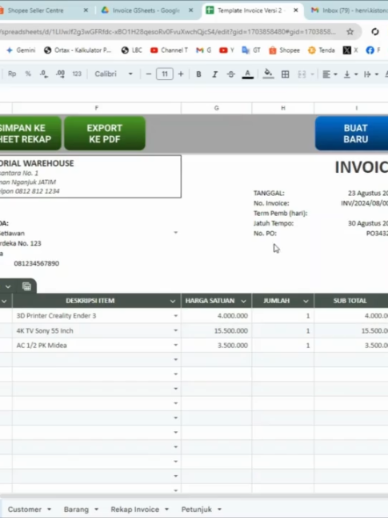Click the phone number 081234567890 cell

tap(36, 264)
